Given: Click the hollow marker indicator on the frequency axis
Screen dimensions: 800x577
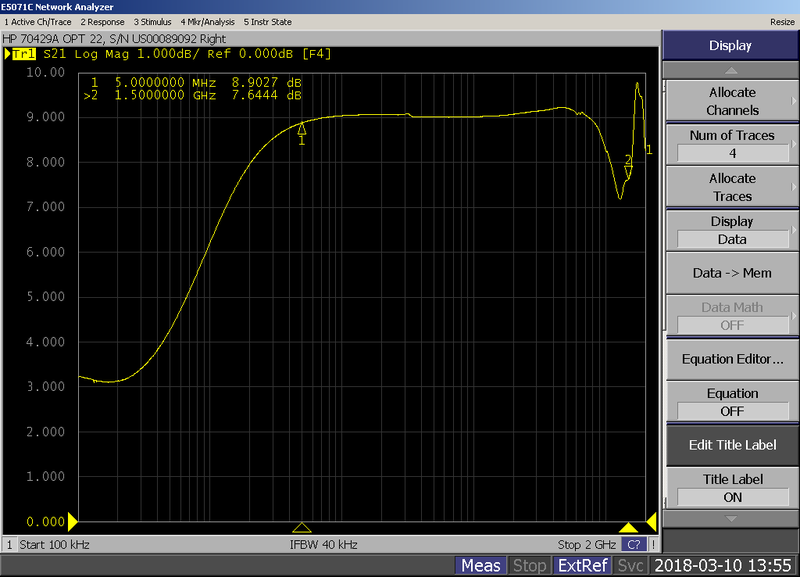Looking at the screenshot, I should click(302, 527).
